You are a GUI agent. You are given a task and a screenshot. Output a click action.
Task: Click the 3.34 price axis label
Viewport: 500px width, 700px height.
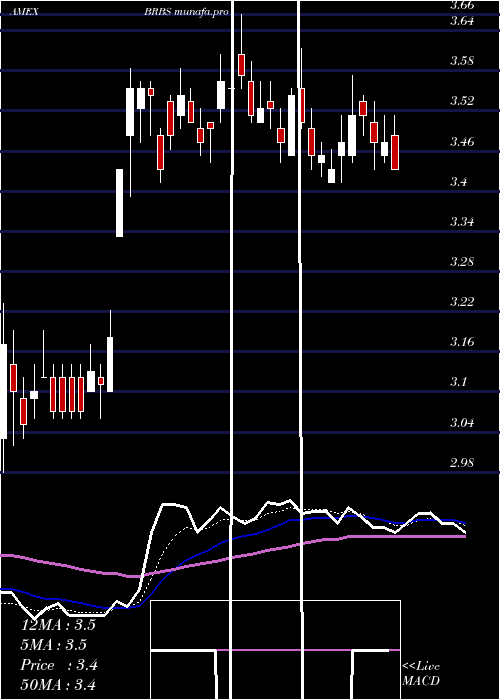tap(462, 222)
